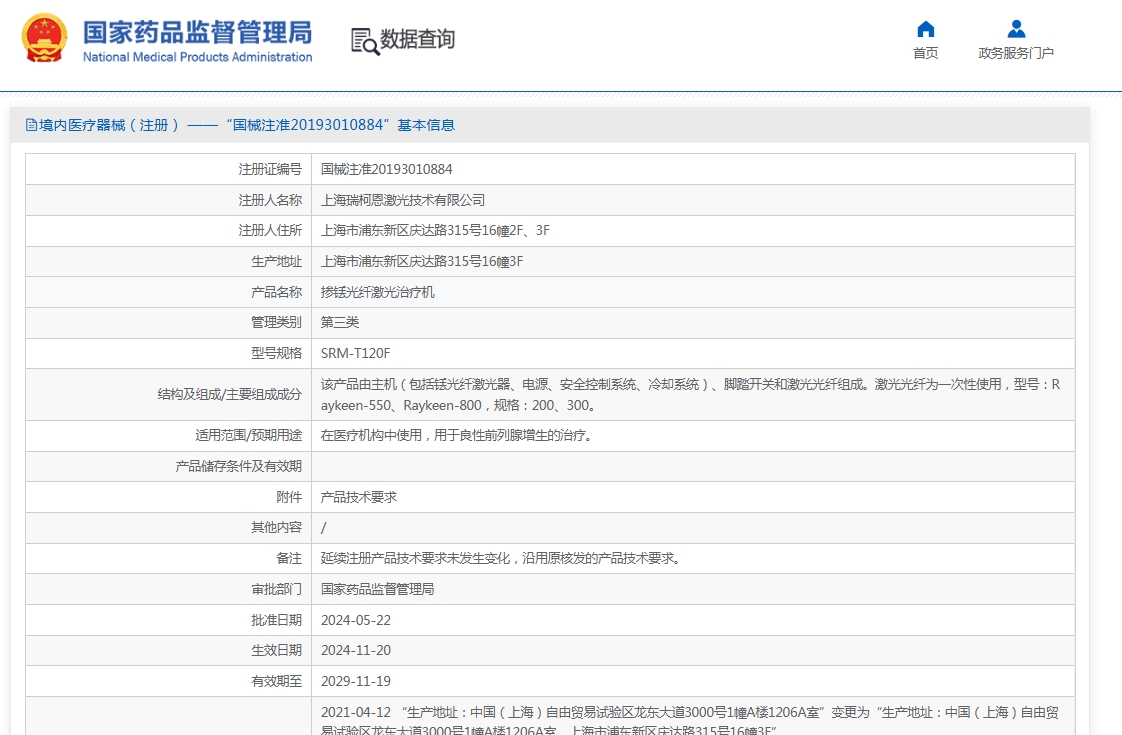
Task: Click the home (首页) house icon
Action: [x=925, y=29]
